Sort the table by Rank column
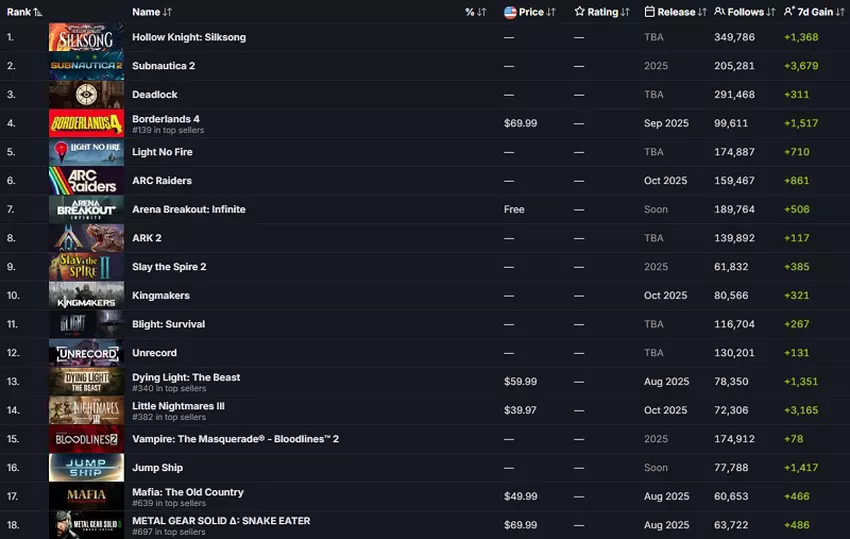The width and height of the screenshot is (850, 539). point(24,12)
